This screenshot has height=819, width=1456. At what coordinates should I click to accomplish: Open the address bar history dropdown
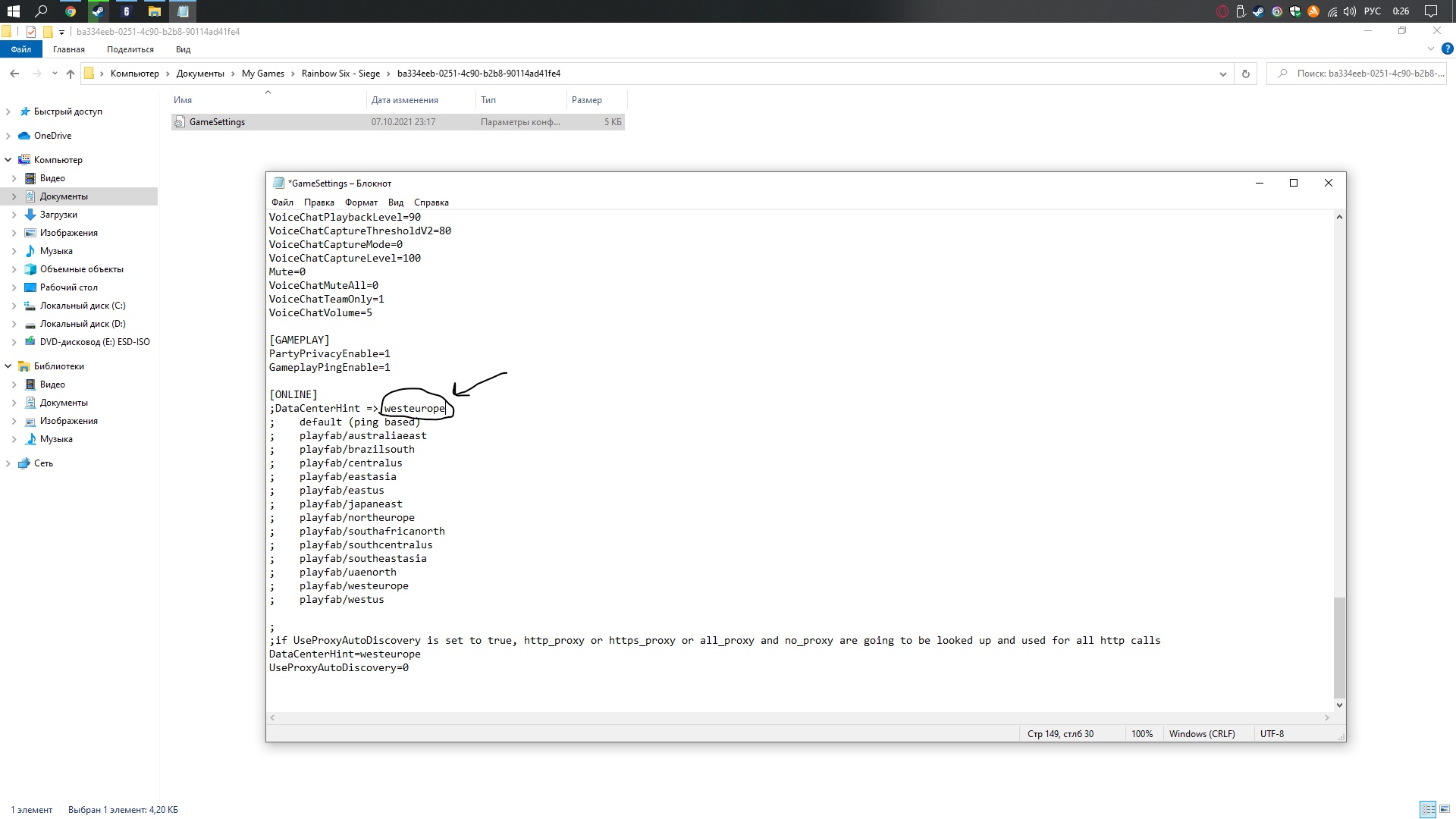pos(1222,74)
